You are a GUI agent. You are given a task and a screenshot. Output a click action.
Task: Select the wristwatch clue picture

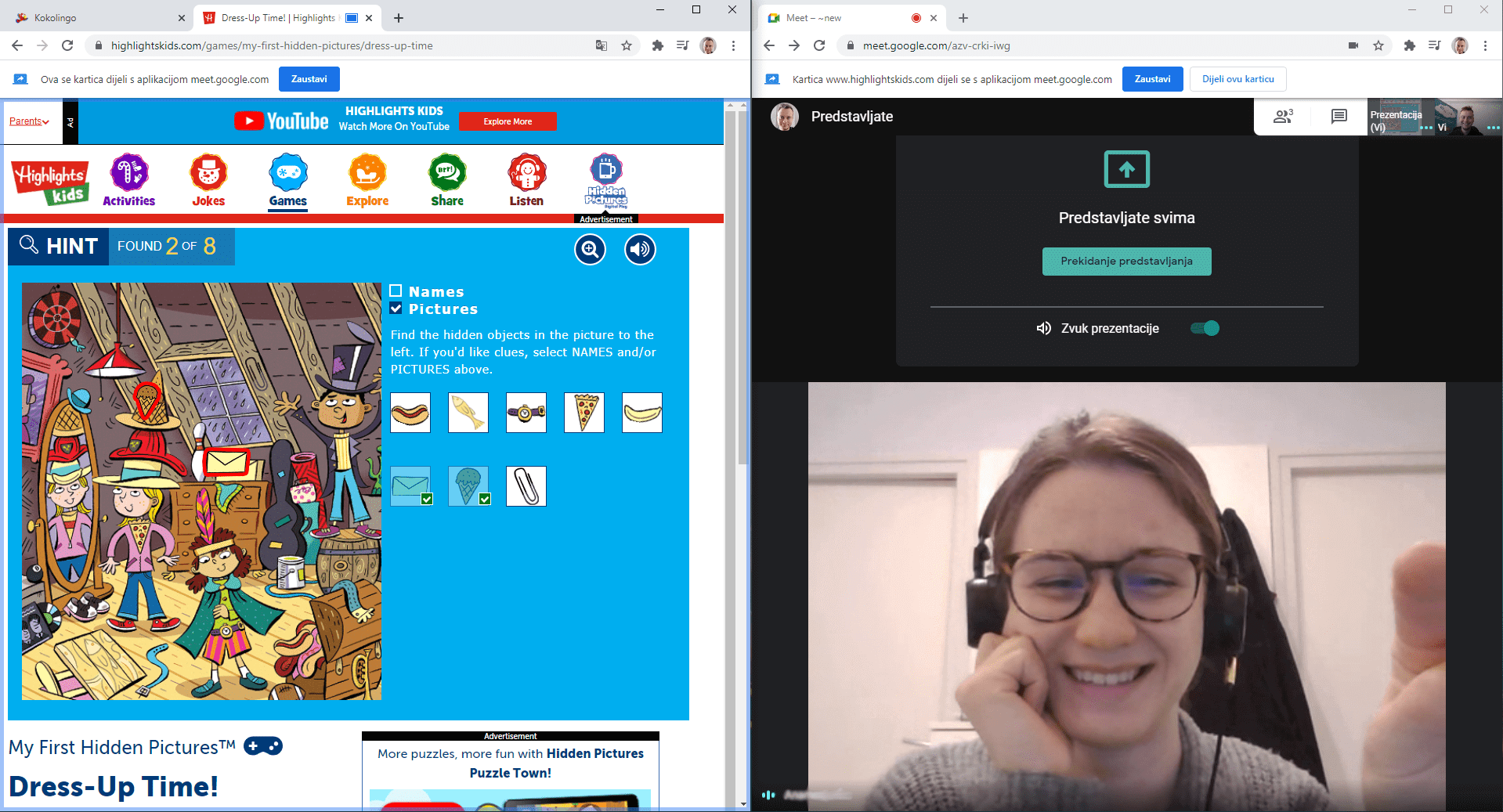pos(526,413)
